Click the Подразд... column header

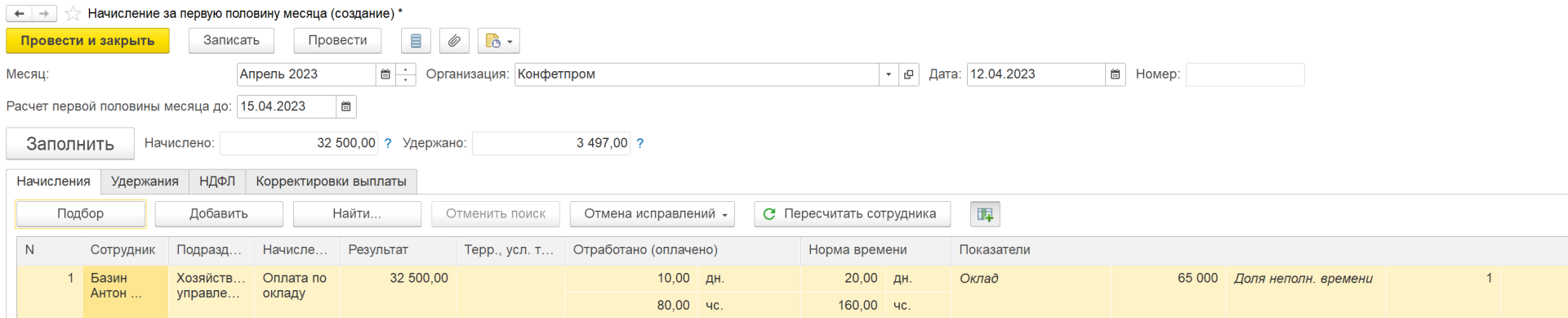tap(212, 250)
